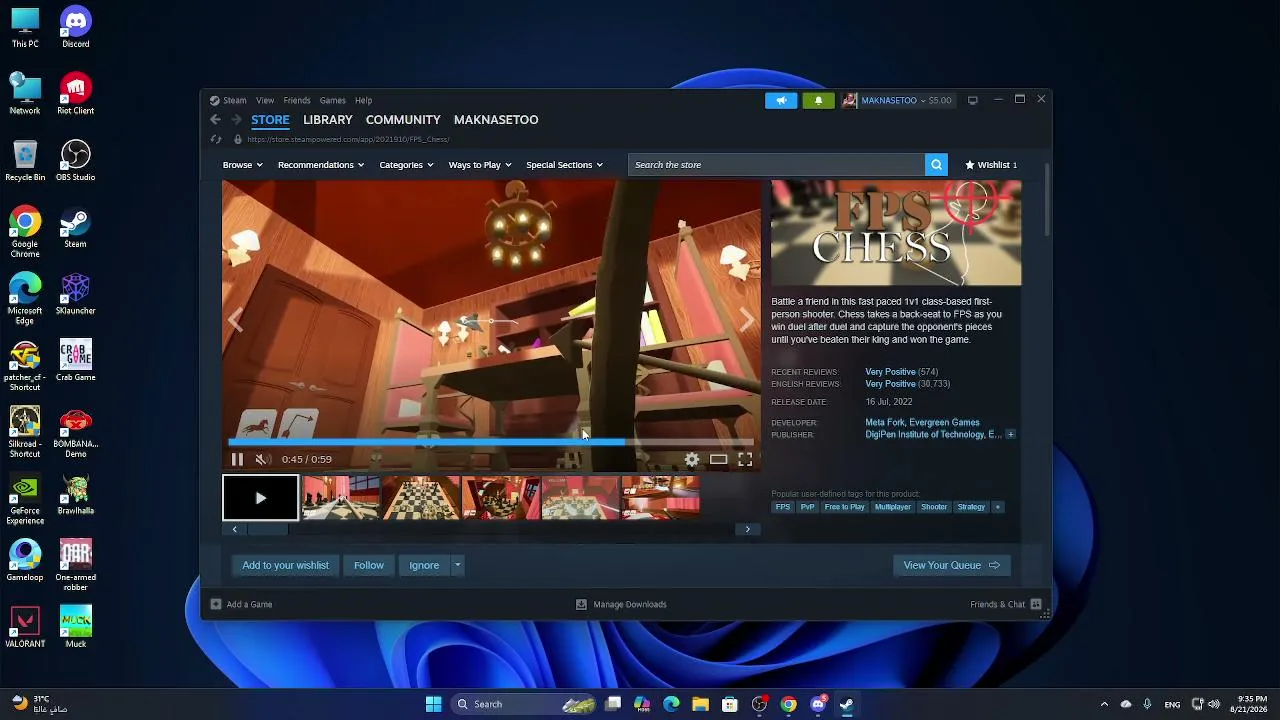Click the store search magnifier button

(936, 165)
